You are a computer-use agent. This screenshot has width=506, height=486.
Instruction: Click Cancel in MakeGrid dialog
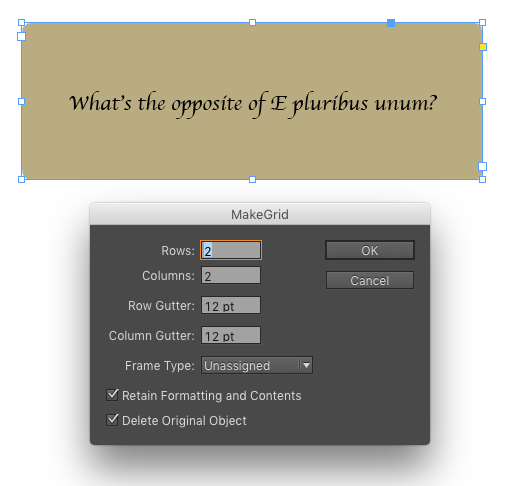click(370, 280)
